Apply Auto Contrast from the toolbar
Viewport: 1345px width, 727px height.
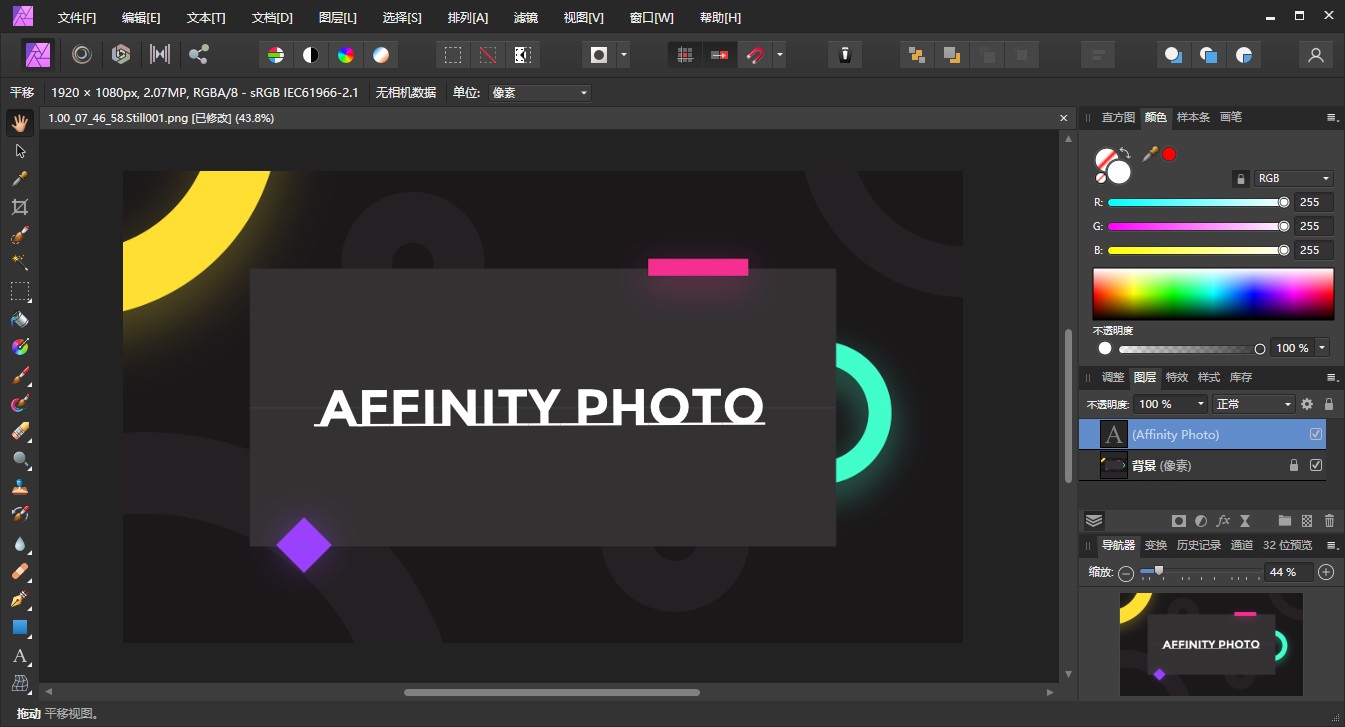(311, 55)
